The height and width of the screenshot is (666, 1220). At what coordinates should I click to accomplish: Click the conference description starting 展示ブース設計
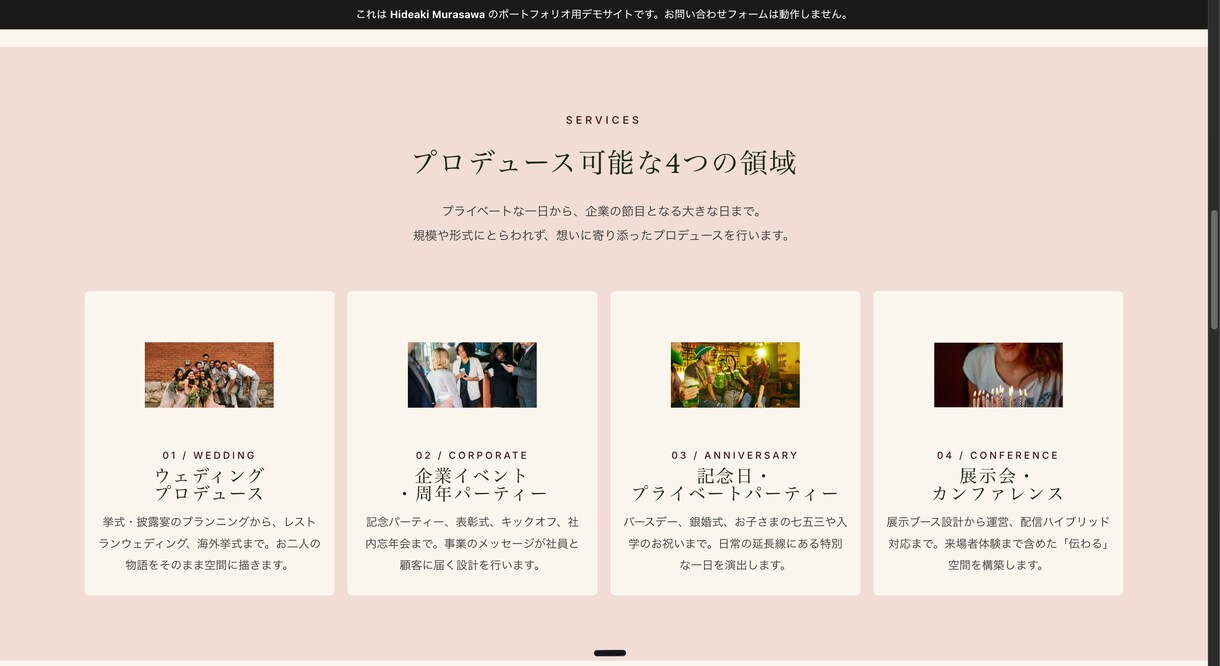(998, 543)
